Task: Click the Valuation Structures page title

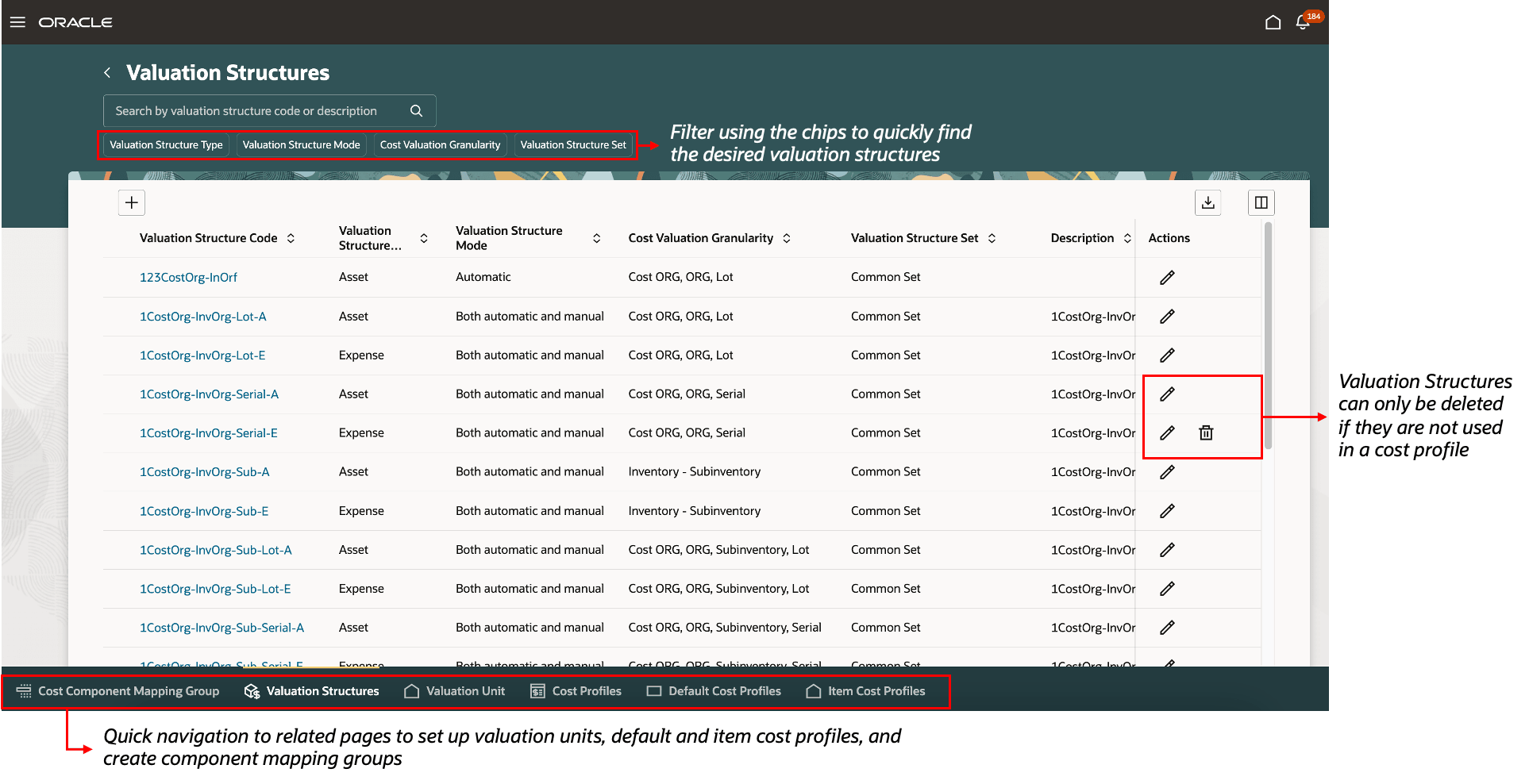Action: (x=228, y=73)
